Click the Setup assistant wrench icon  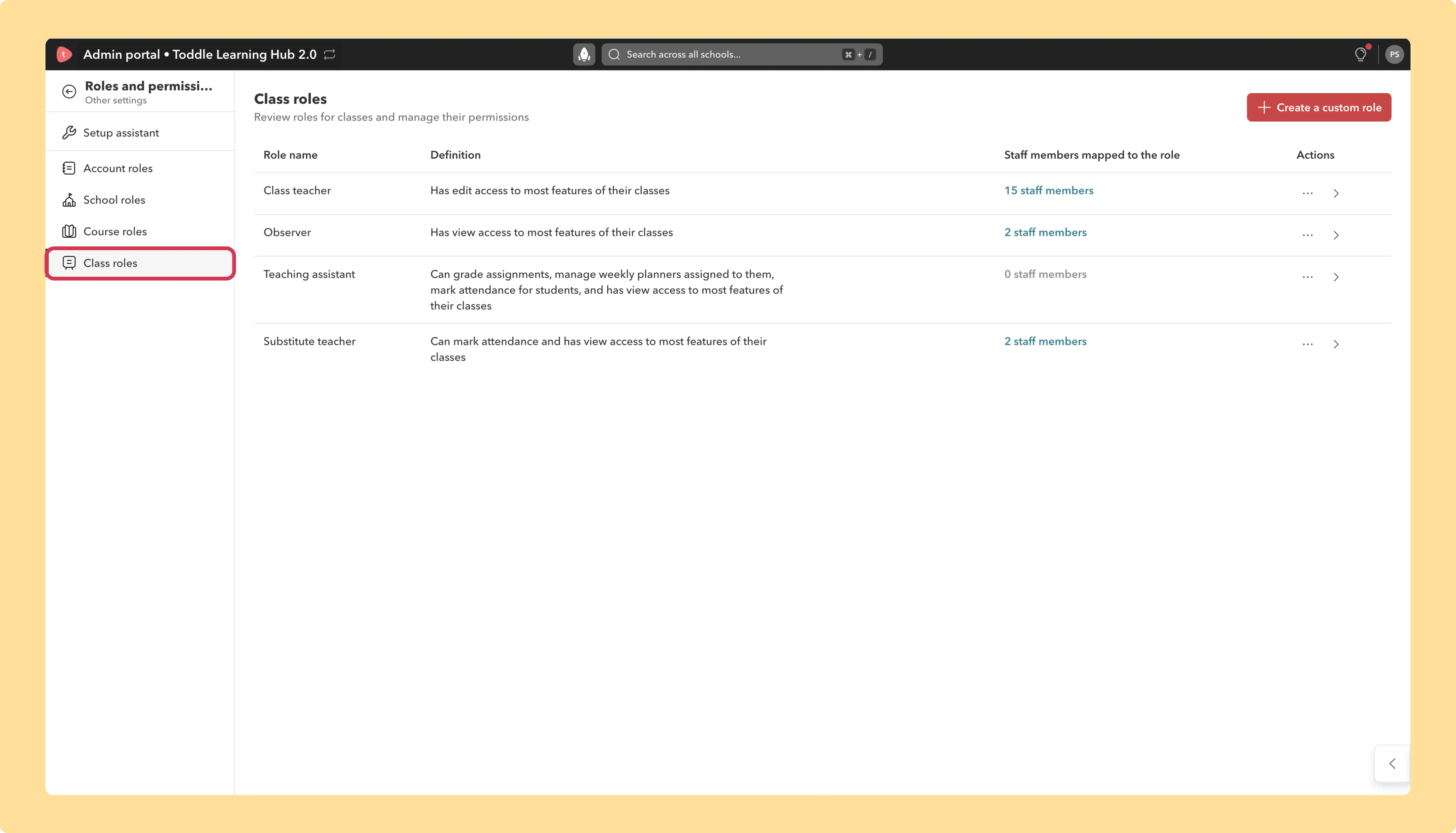(69, 133)
